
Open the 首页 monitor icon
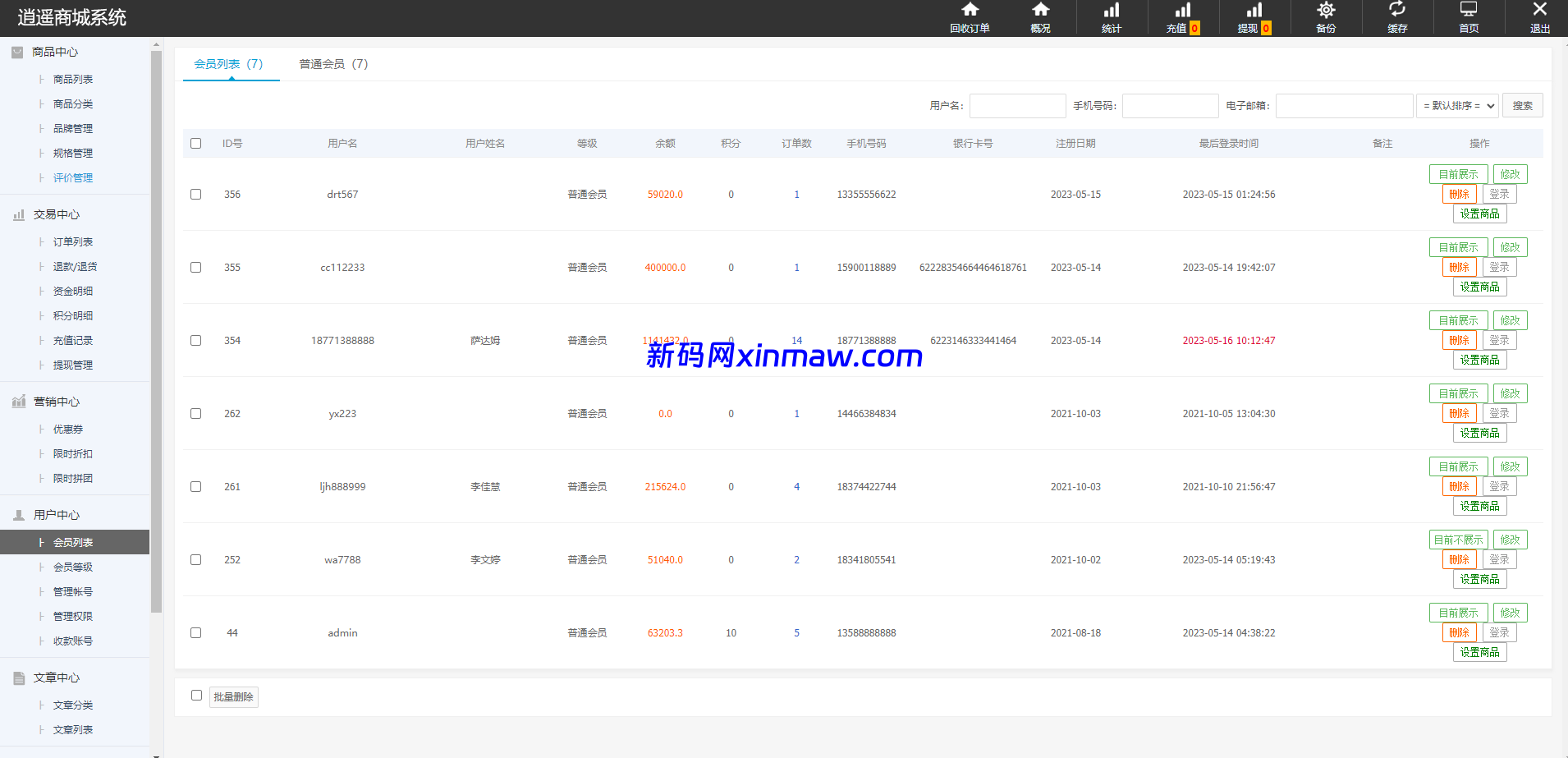(x=1469, y=11)
